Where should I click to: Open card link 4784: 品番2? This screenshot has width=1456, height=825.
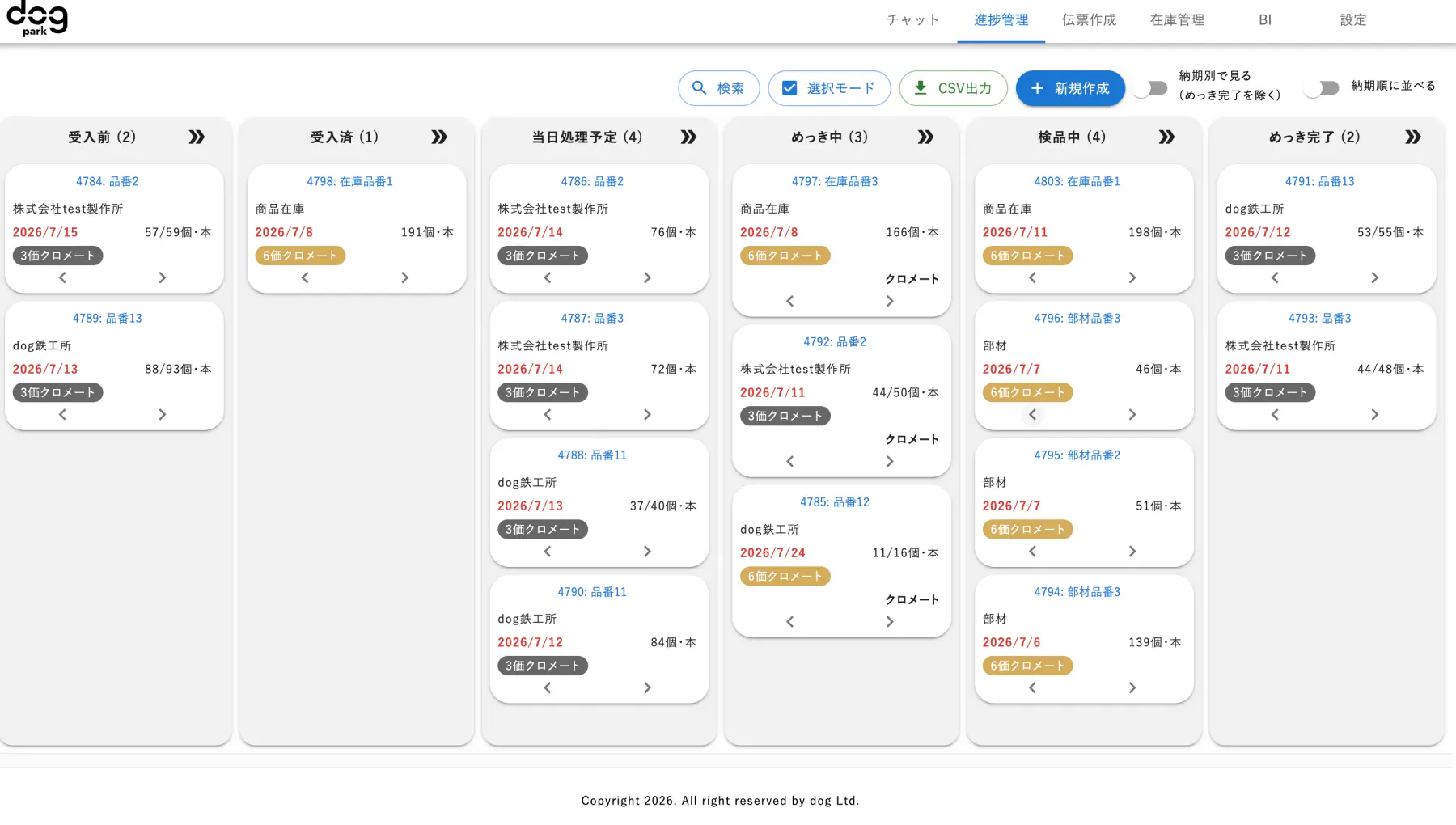coord(108,181)
